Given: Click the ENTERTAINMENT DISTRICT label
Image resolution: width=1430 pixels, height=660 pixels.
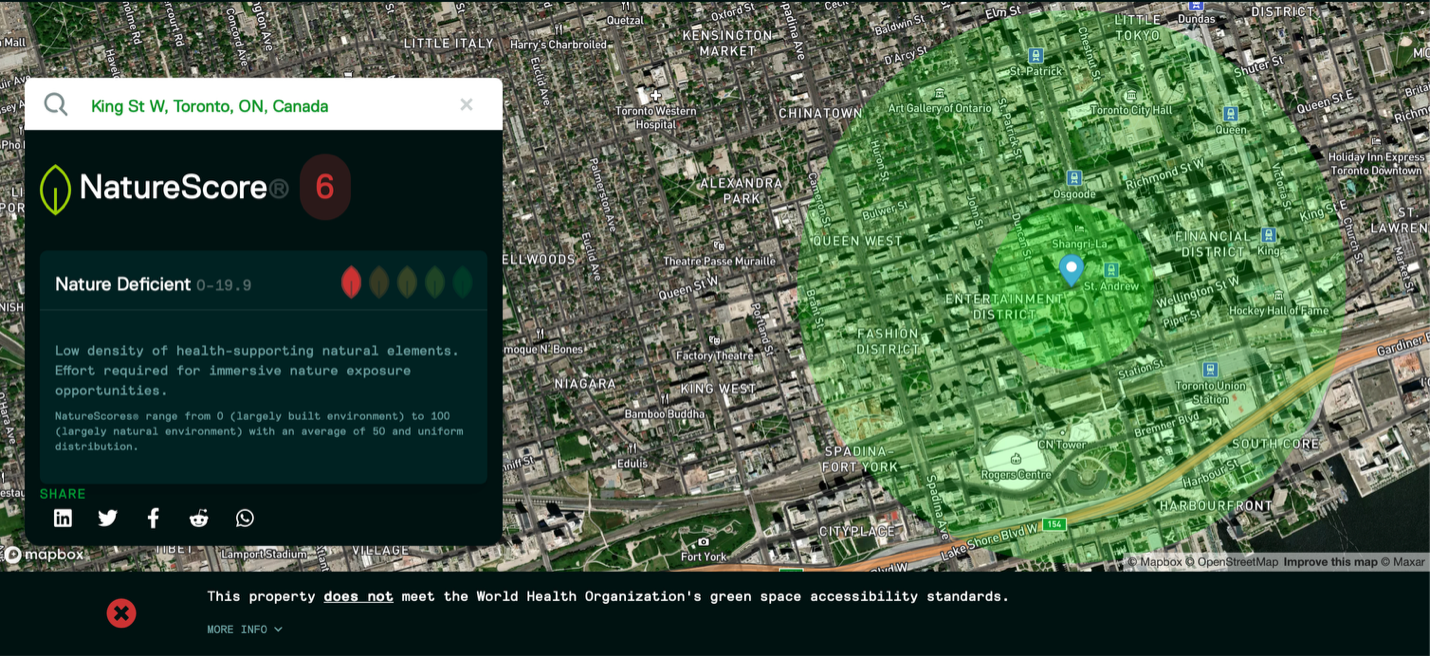Looking at the screenshot, I should tap(1005, 306).
